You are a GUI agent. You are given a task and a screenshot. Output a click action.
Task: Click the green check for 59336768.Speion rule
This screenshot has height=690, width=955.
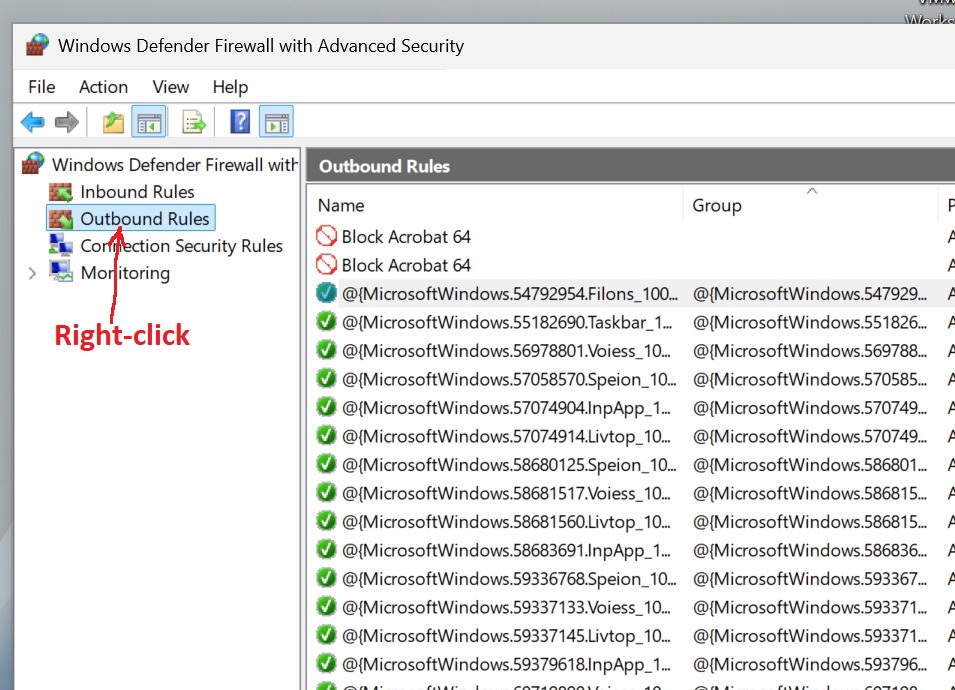click(x=326, y=578)
